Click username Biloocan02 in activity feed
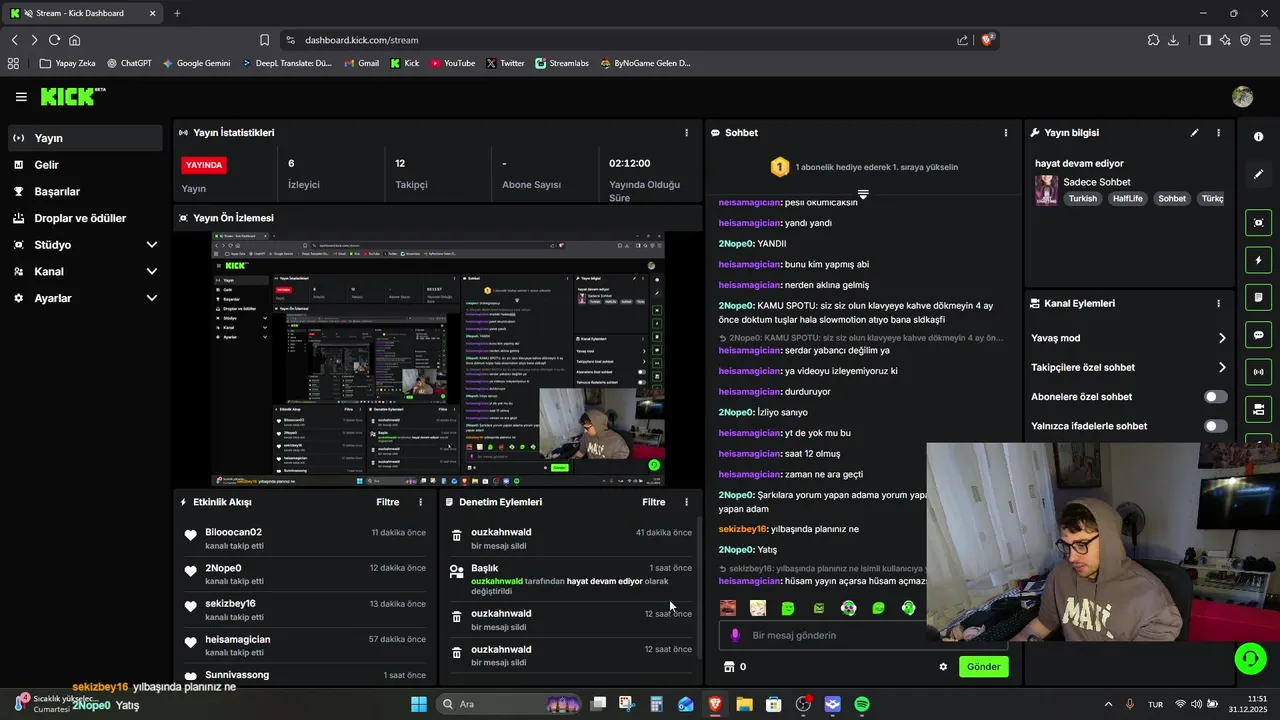Viewport: 1280px width, 720px height. [233, 532]
